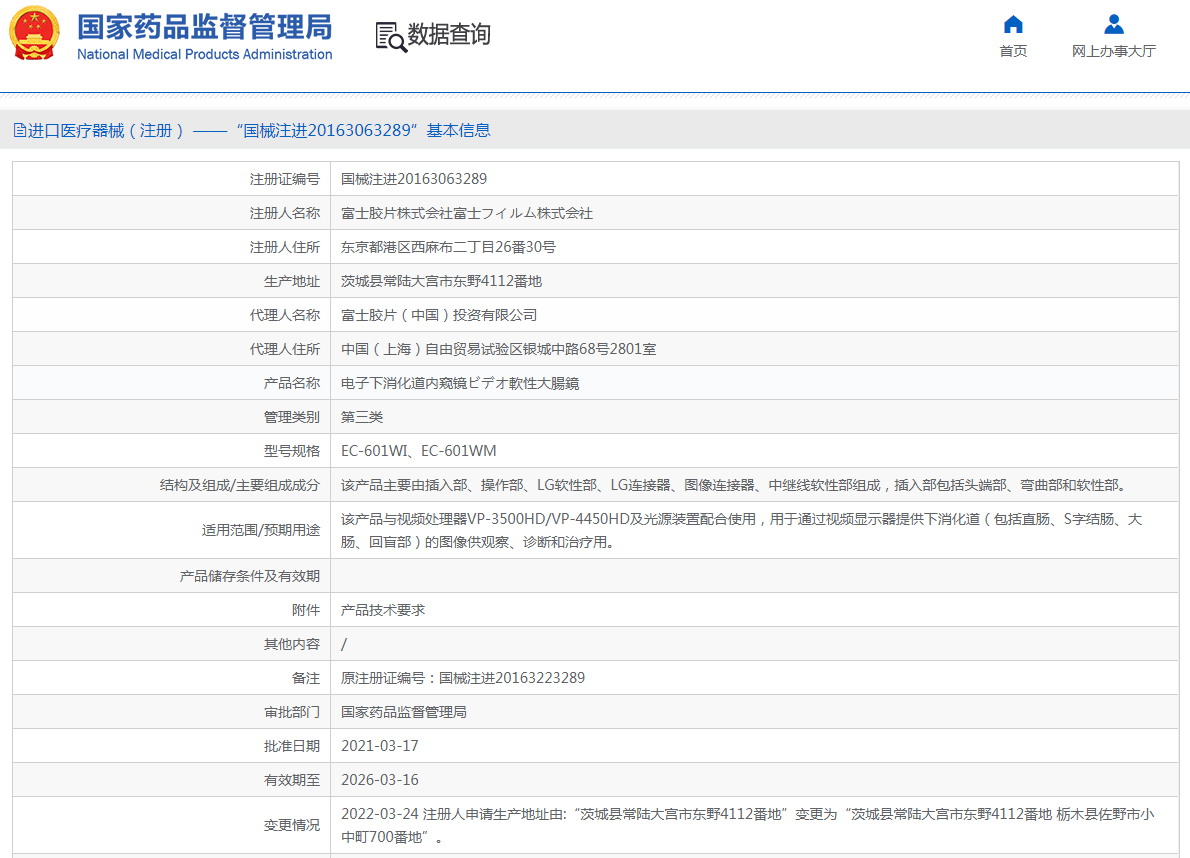Click the 变更情况 row label
The image size is (1190, 858).
coord(292,825)
